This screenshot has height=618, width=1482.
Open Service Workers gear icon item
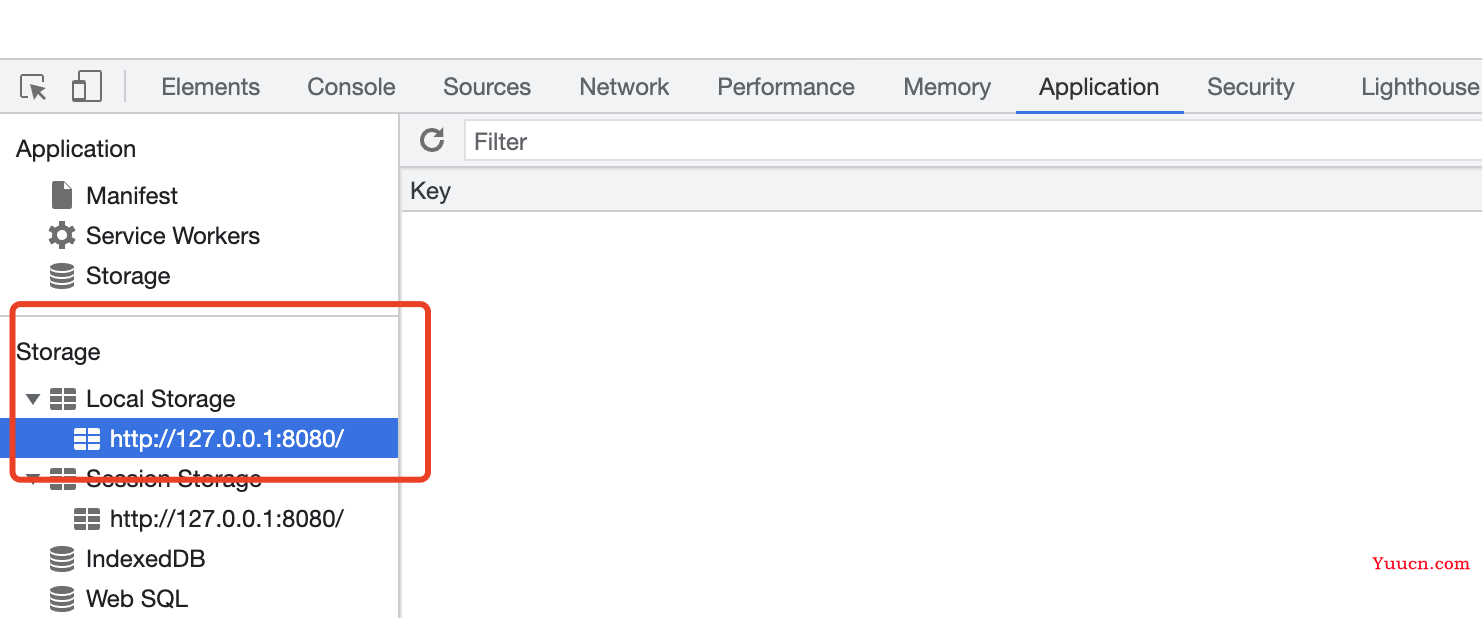pyautogui.click(x=62, y=236)
